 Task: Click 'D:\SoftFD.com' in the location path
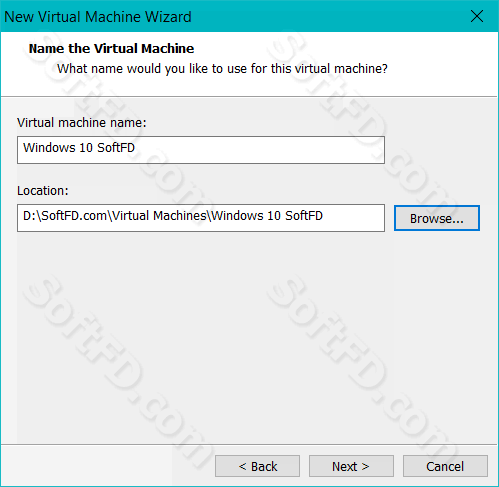tap(65, 216)
